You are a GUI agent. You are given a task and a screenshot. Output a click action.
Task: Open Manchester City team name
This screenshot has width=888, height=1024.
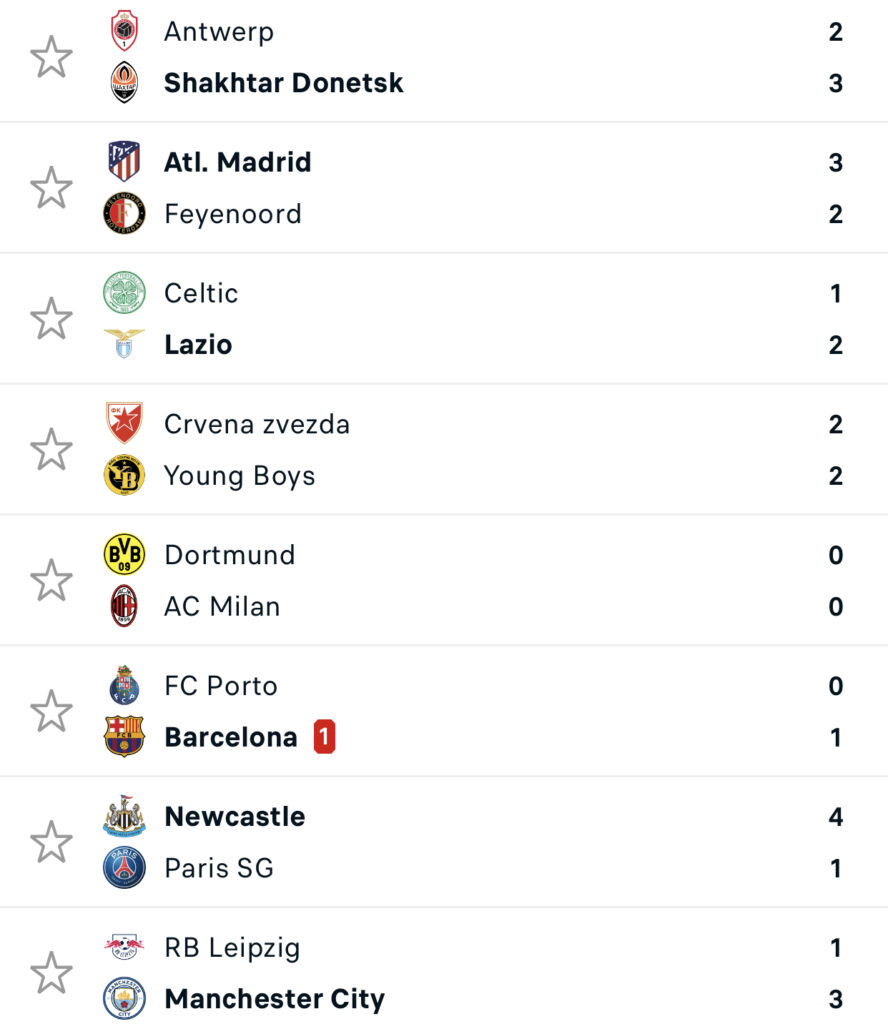[x=274, y=999]
